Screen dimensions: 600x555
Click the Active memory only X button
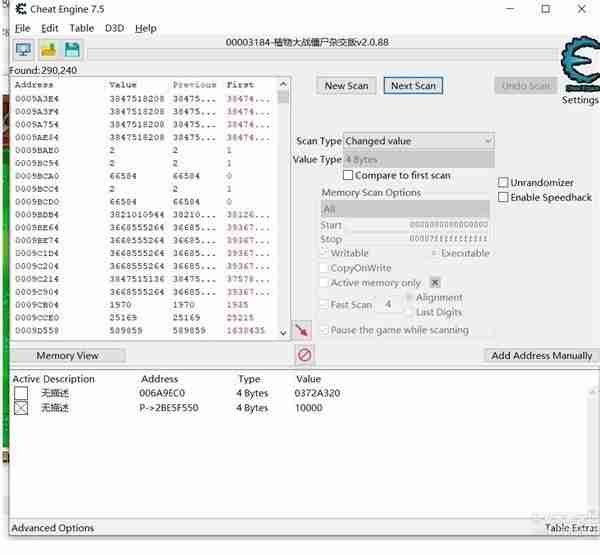click(435, 283)
